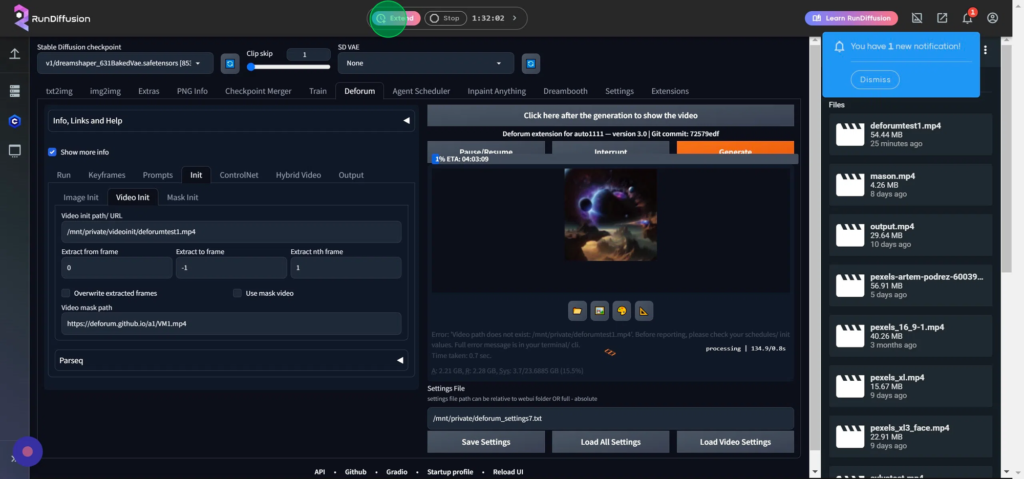Viewport: 1024px width, 479px height.
Task: Click the palette icon under preview
Action: pyautogui.click(x=622, y=311)
